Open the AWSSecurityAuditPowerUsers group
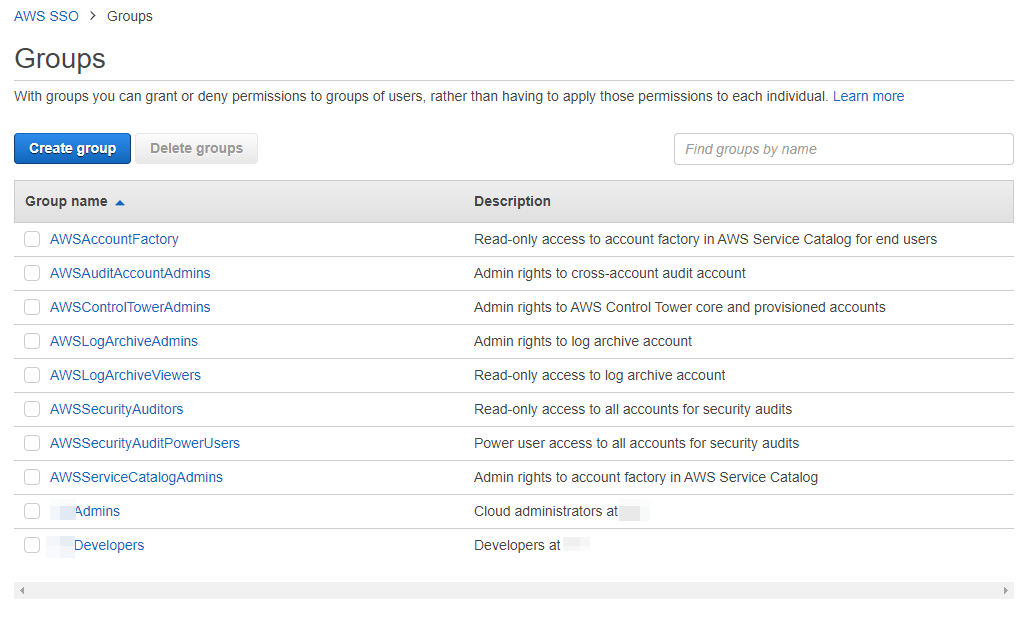Screen dimensions: 1028x626 [145, 443]
